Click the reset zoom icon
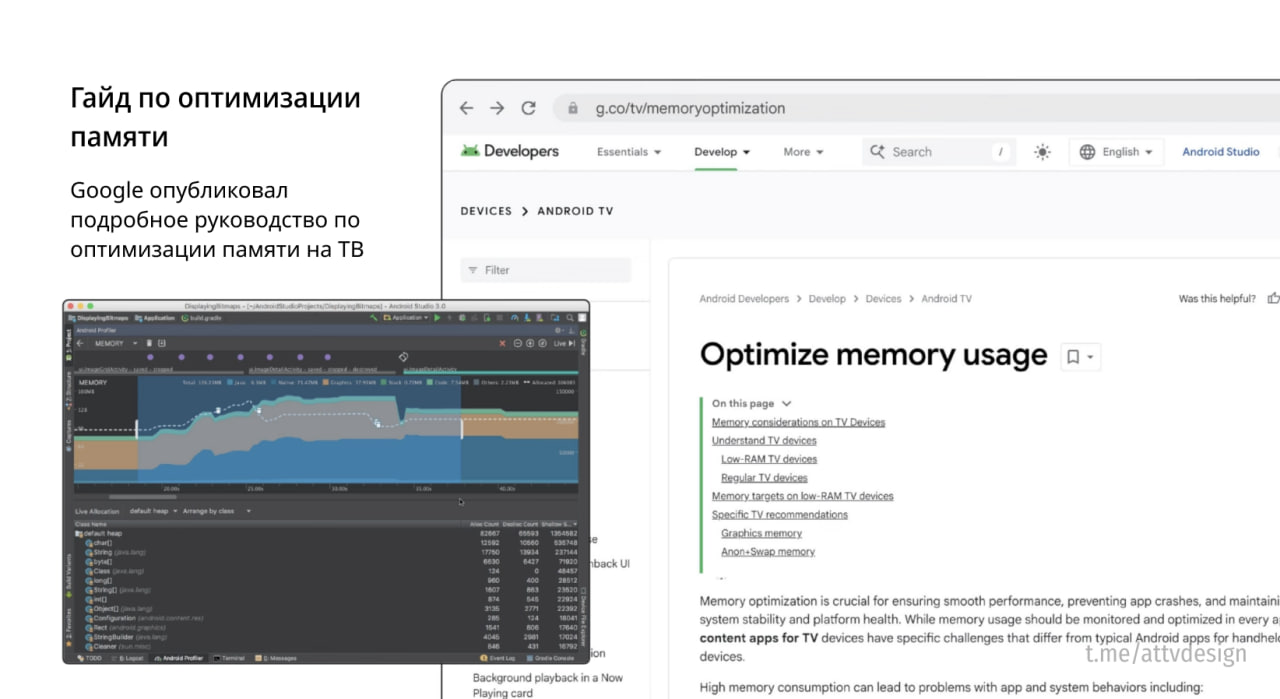The image size is (1280, 699). click(542, 343)
